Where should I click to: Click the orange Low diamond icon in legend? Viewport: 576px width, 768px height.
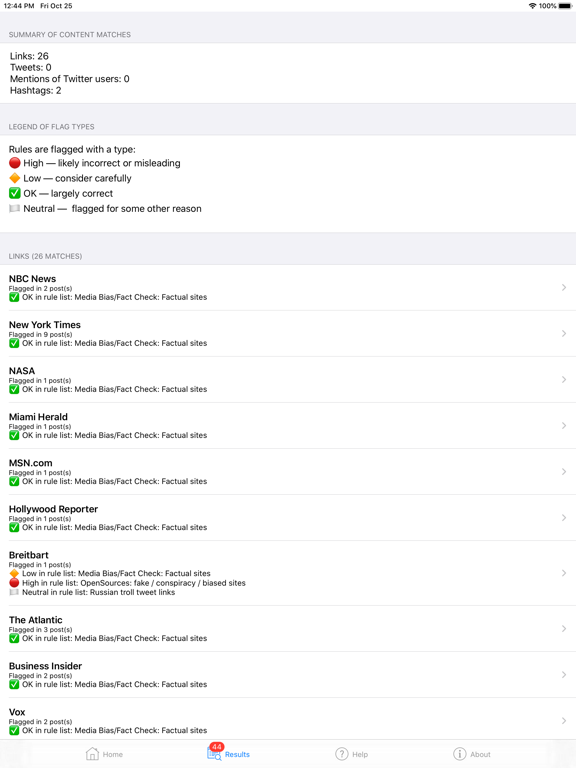point(14,178)
